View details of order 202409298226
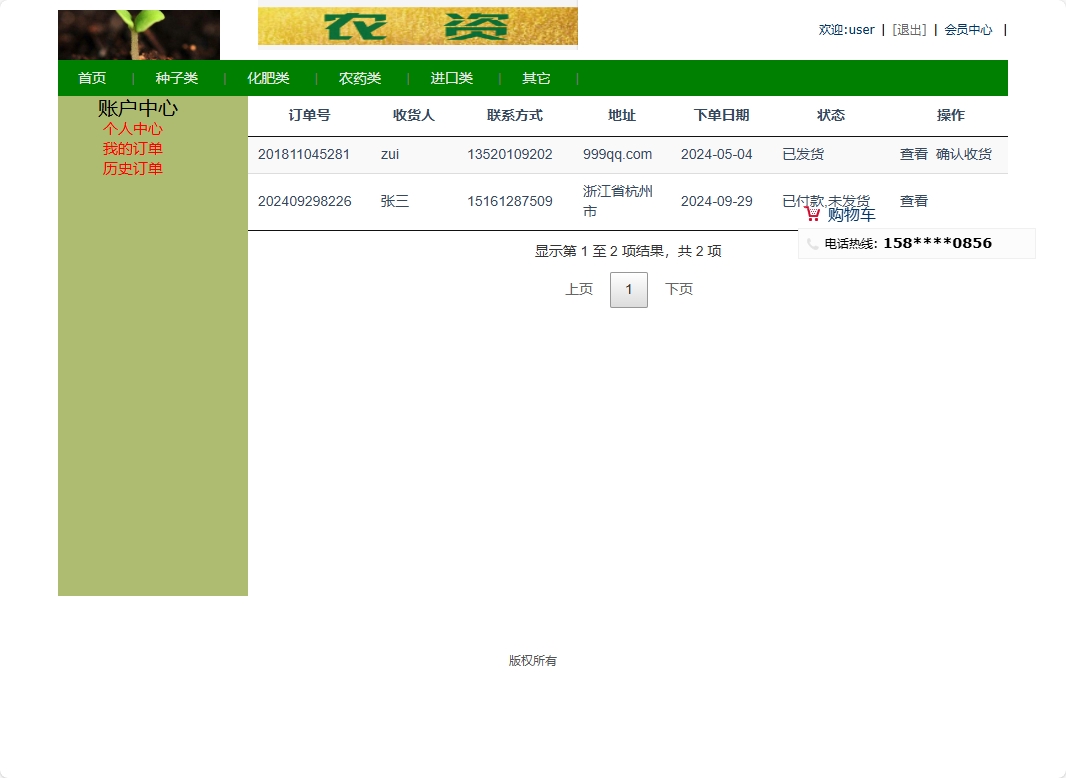The width and height of the screenshot is (1066, 778). tap(913, 201)
